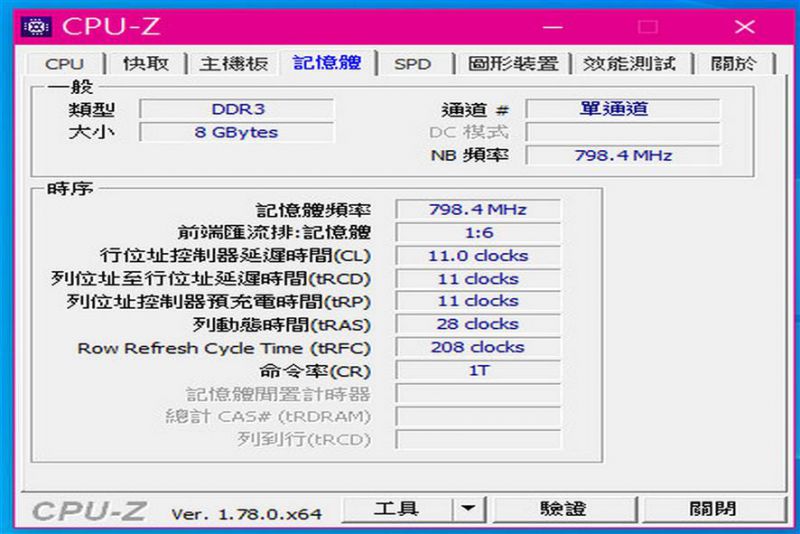Close the CPU-Z window with X
800x534 pixels.
click(x=744, y=27)
